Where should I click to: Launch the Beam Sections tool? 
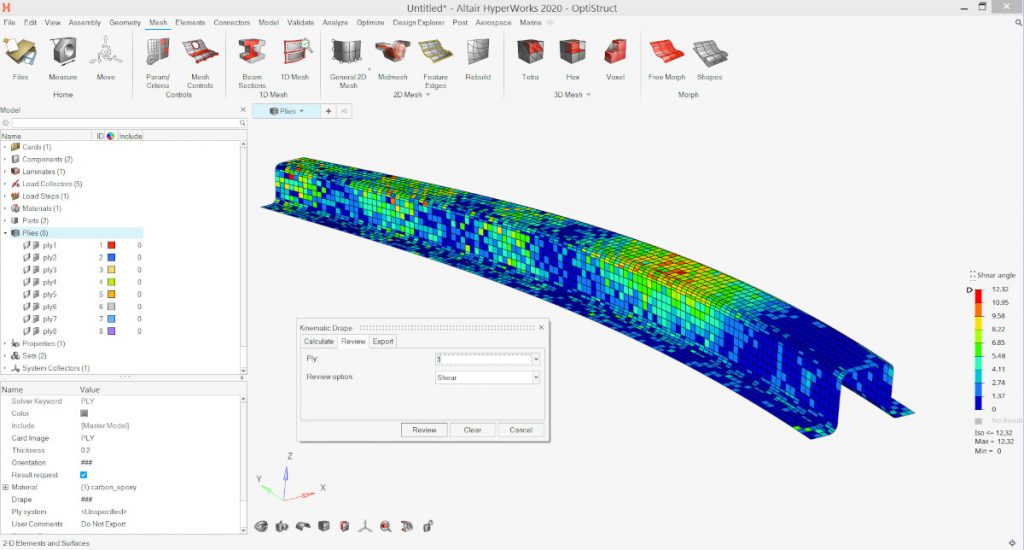pos(252,53)
